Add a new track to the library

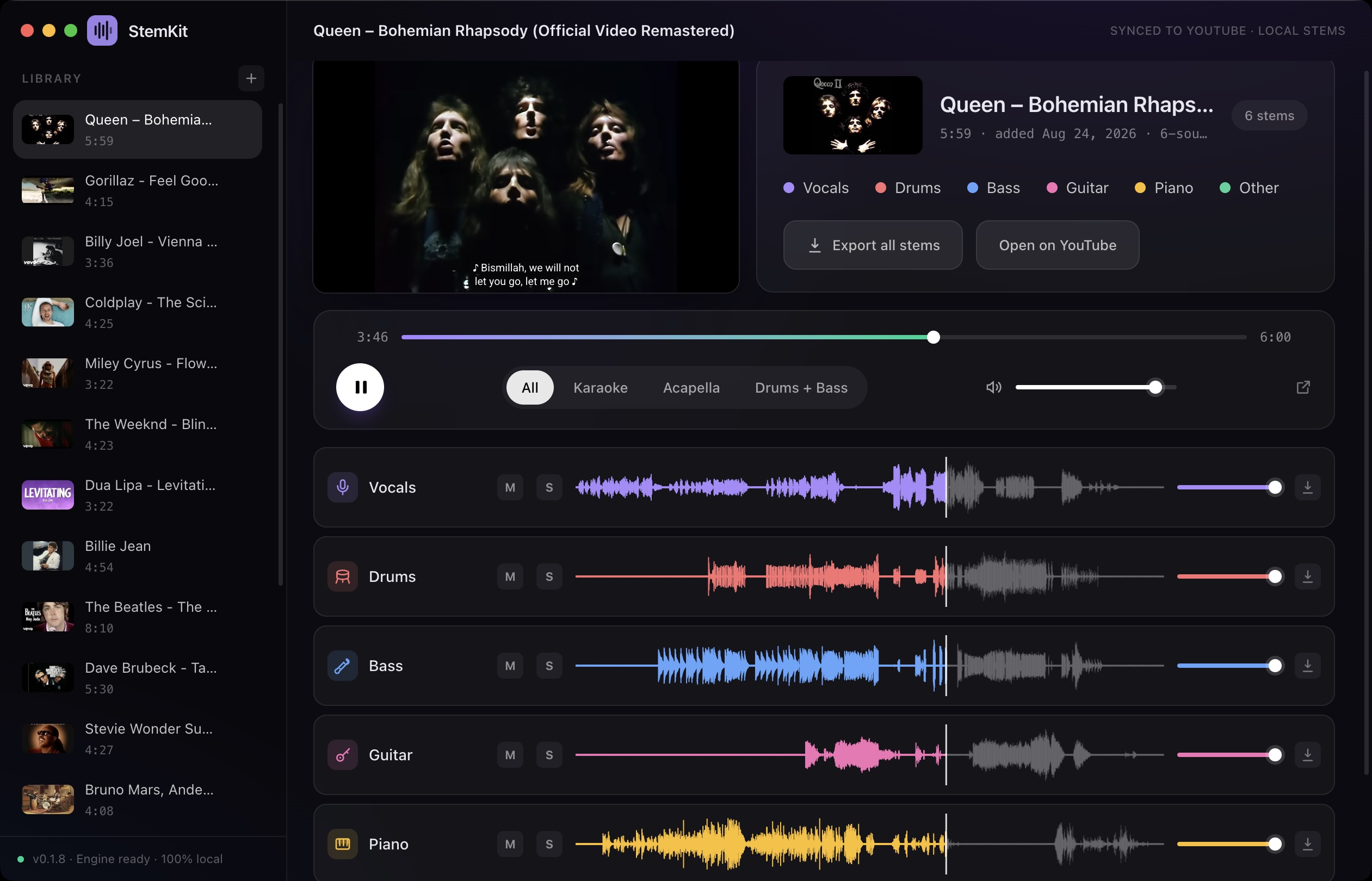(251, 78)
